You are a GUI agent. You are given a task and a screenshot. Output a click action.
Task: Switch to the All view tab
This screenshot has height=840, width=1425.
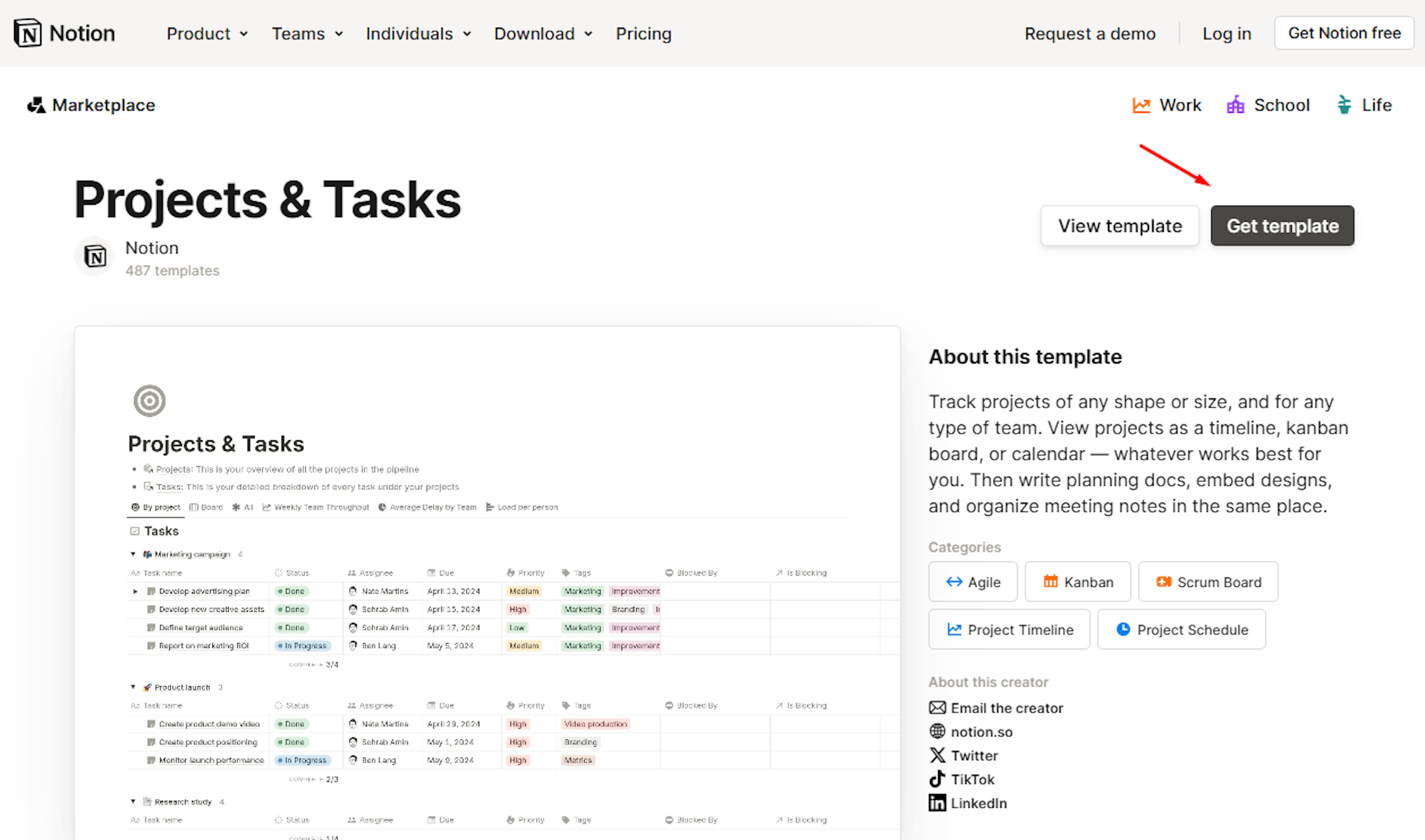tap(243, 507)
